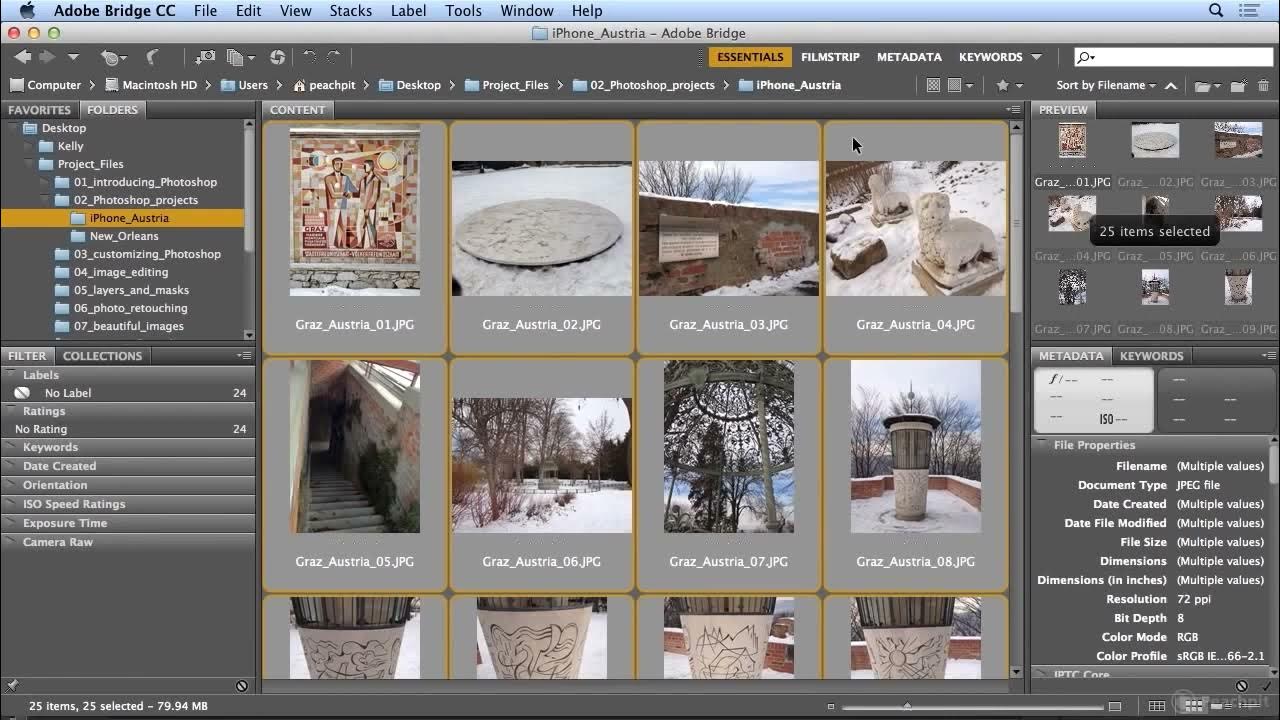Screen dimensions: 1280x720
Task: Create a new folder
Action: [1238, 85]
